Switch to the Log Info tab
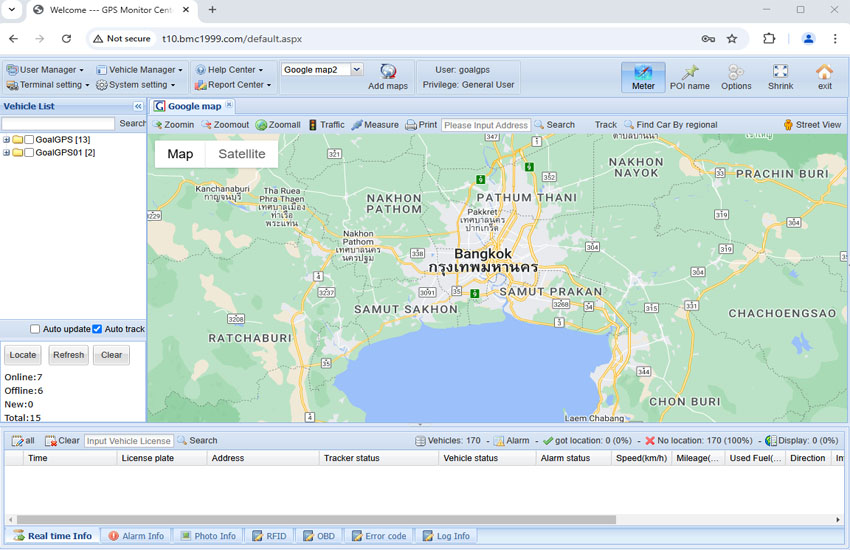The image size is (850, 550). [x=447, y=536]
